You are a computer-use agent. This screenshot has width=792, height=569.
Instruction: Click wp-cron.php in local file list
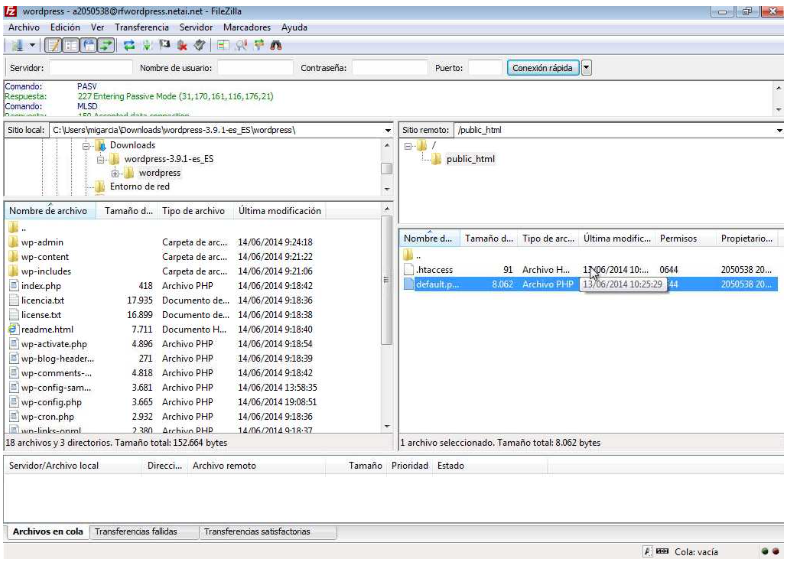click(x=48, y=417)
